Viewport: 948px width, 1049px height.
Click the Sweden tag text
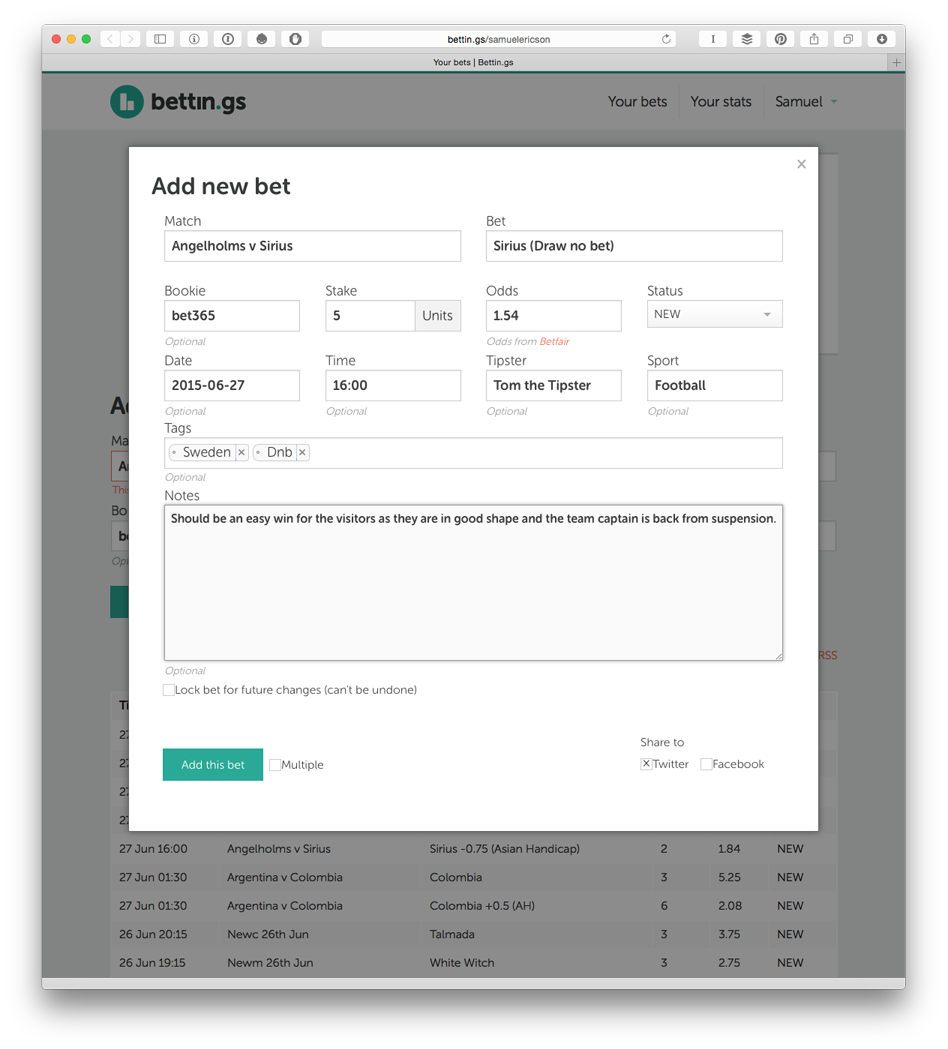pos(207,452)
